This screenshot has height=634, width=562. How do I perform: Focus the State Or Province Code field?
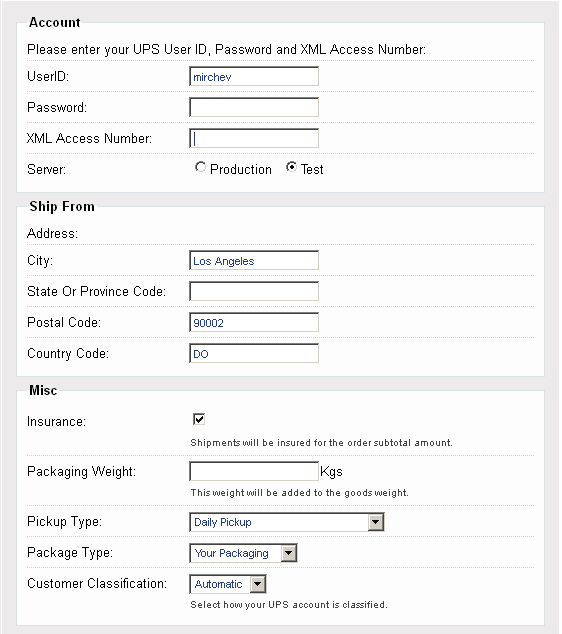click(x=254, y=292)
